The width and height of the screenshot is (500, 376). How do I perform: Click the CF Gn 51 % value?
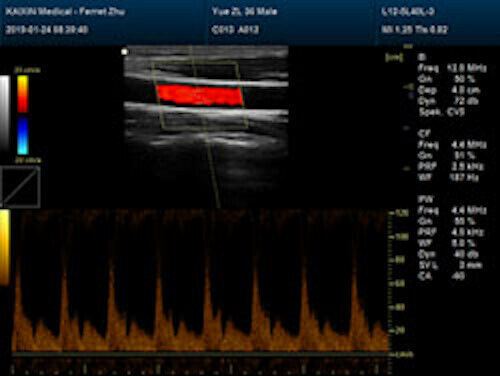point(465,155)
